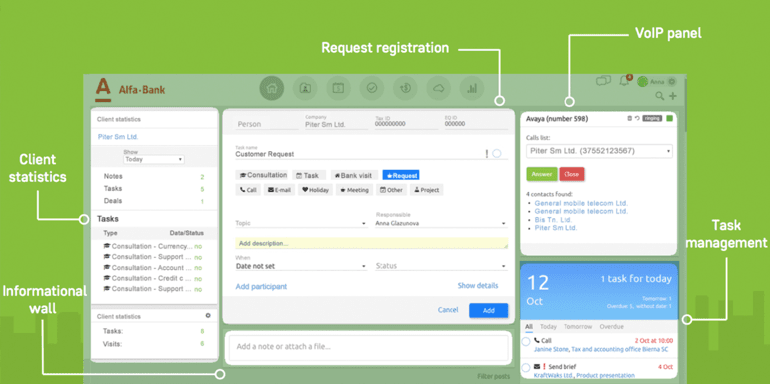Click the notifications bell icon
The image size is (770, 384).
(625, 81)
